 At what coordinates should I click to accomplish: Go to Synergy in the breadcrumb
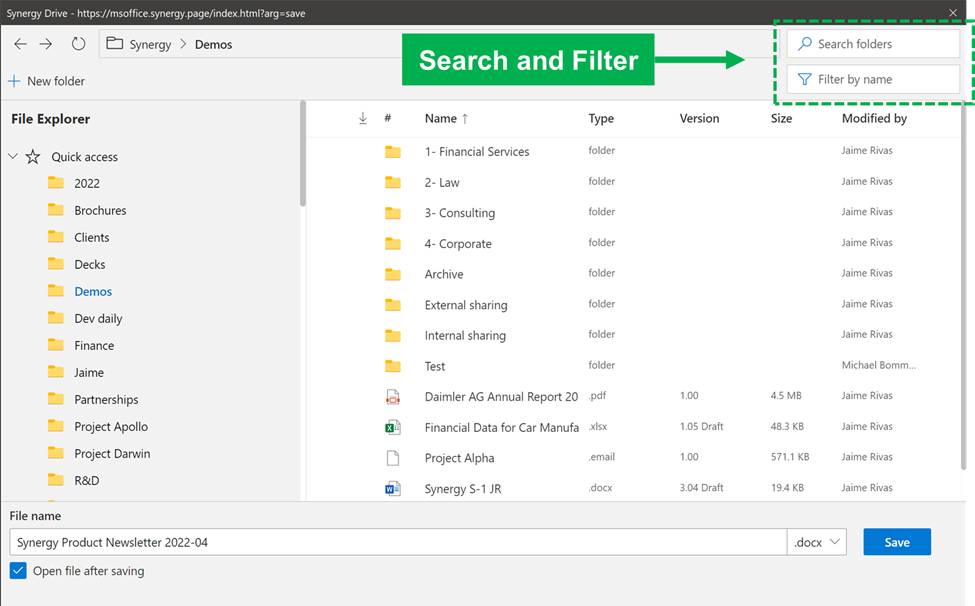coord(150,45)
